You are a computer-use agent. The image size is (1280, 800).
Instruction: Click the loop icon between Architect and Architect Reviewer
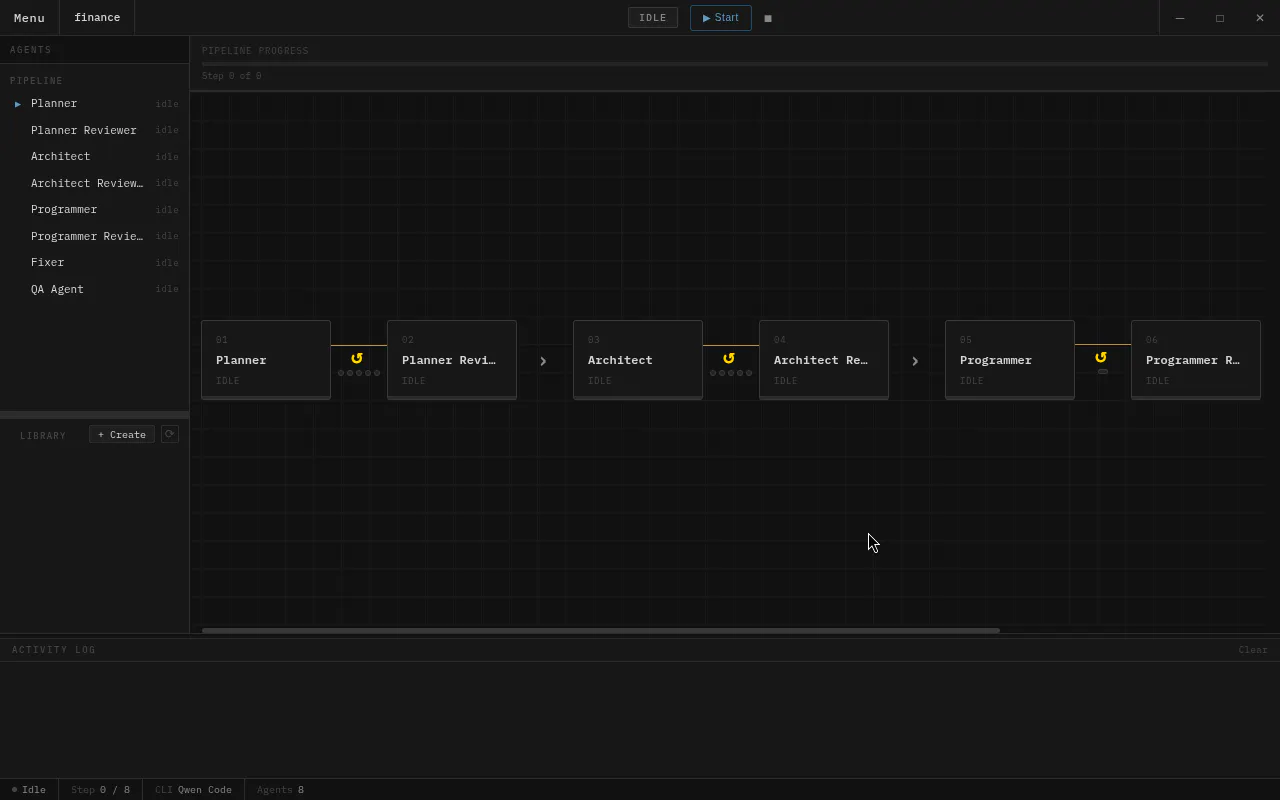click(729, 358)
